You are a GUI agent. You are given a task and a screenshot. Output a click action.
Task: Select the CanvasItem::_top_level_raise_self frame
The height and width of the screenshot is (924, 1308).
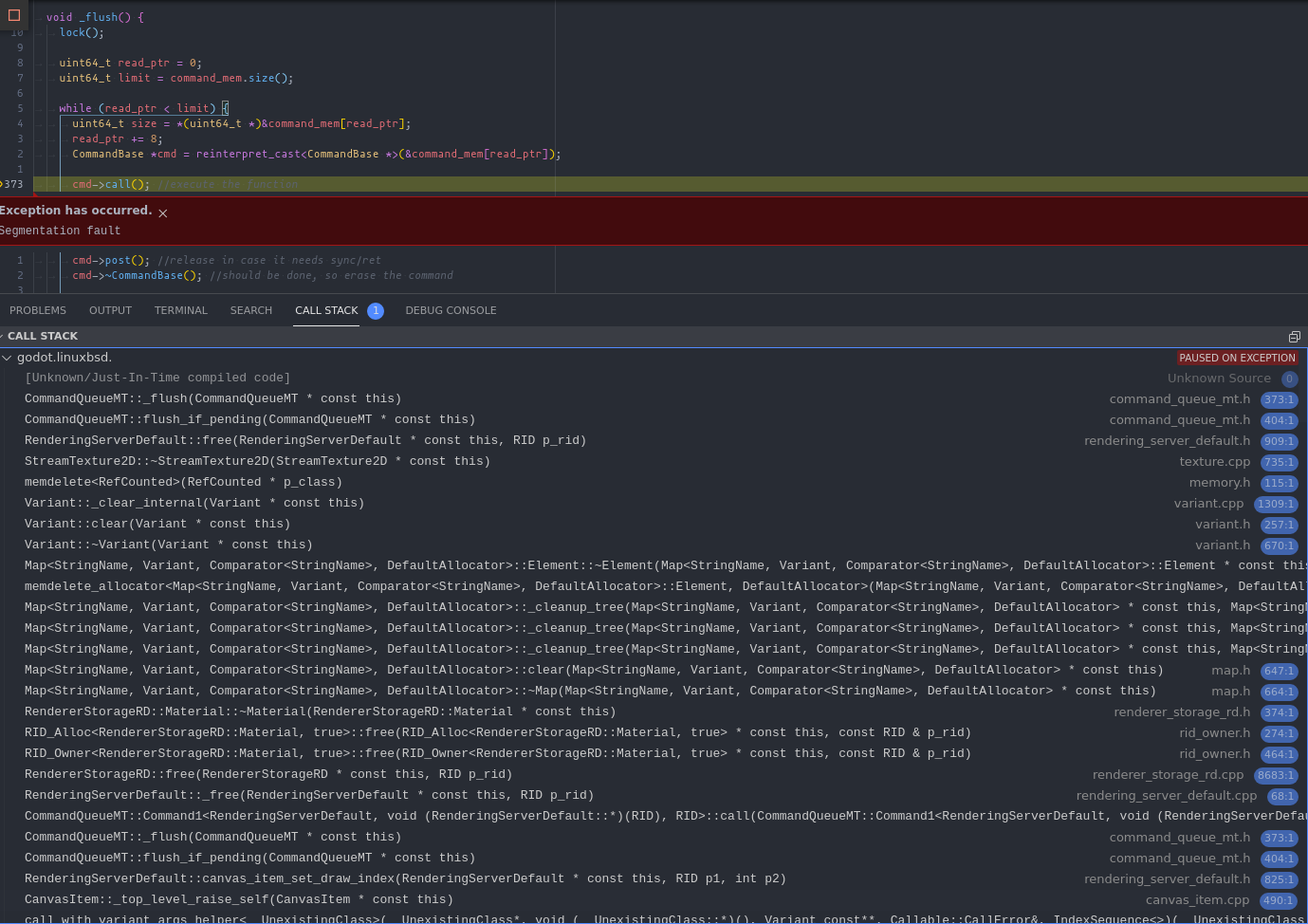pos(654,900)
